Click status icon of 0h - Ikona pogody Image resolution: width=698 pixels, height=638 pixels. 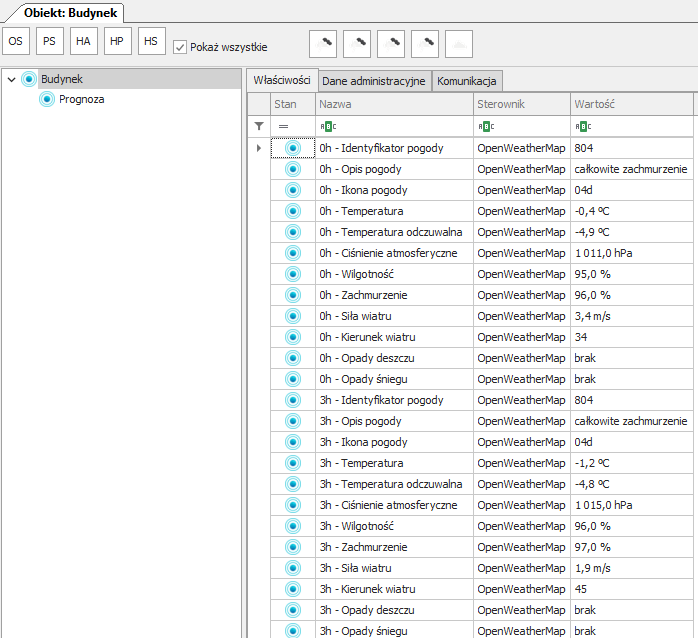coord(293,190)
